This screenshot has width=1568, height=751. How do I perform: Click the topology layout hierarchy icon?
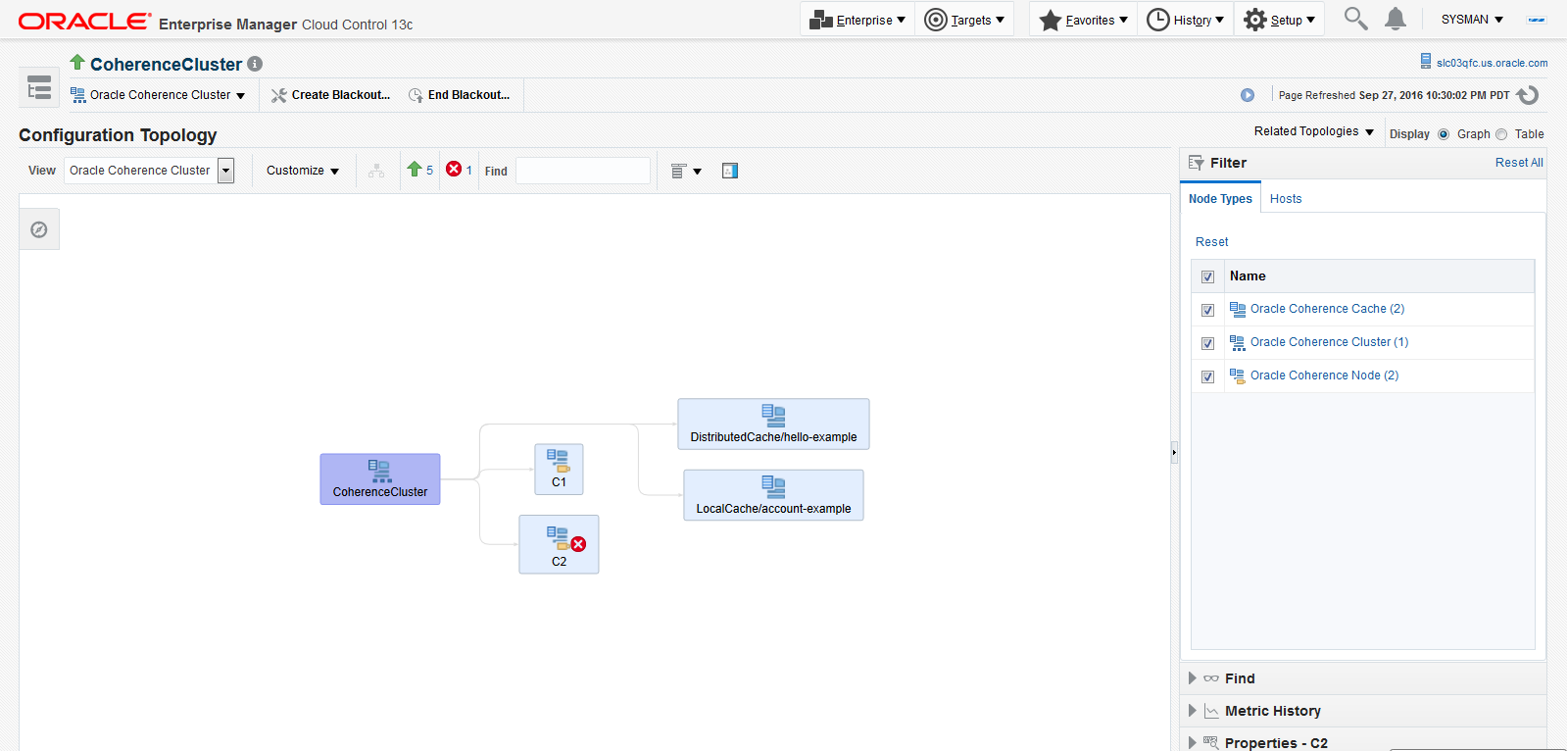point(376,171)
